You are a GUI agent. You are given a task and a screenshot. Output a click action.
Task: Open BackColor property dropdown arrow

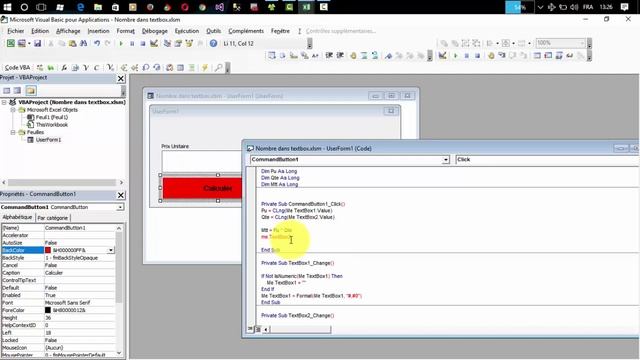pos(111,250)
